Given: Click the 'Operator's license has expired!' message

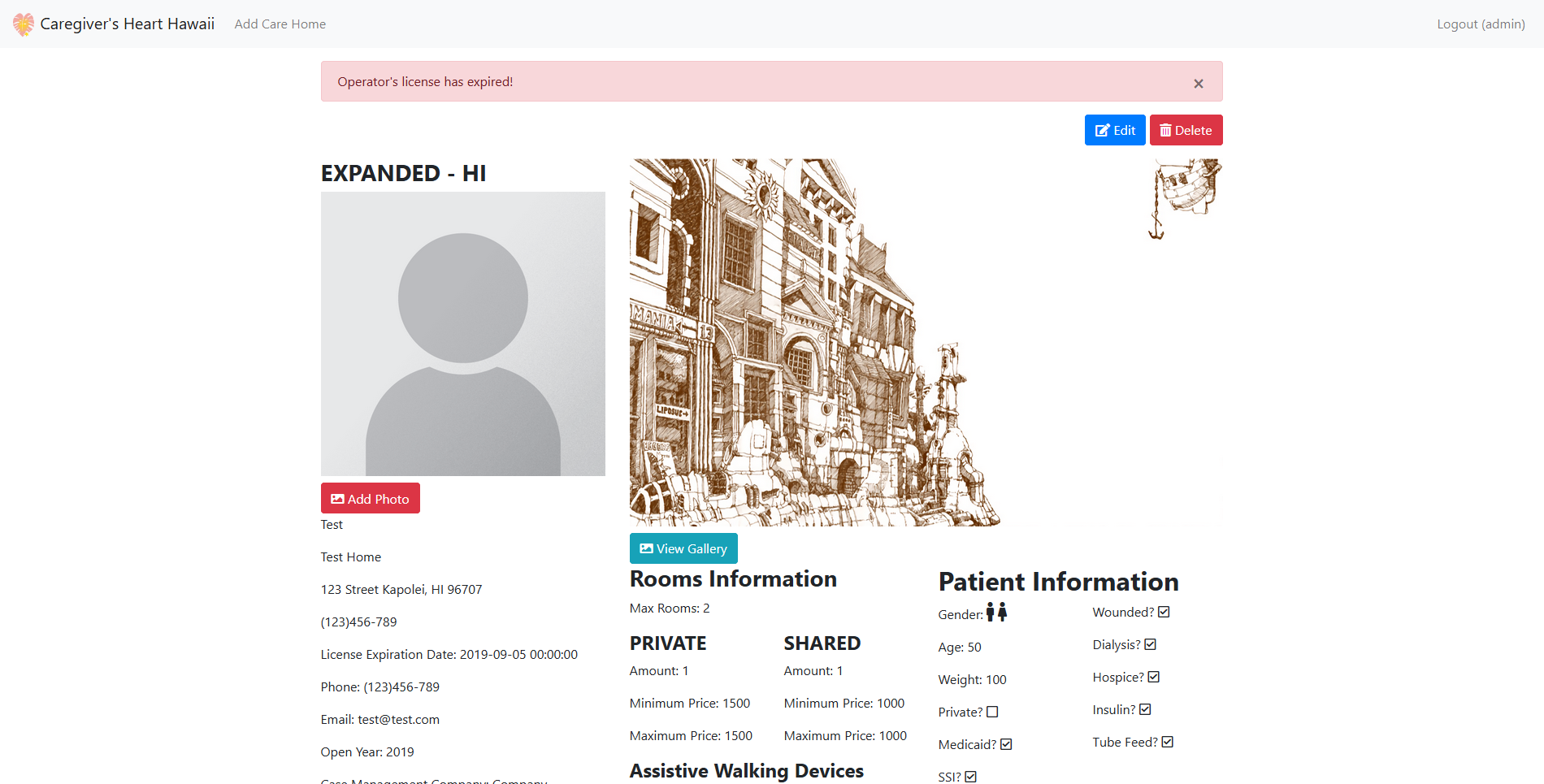Looking at the screenshot, I should point(425,82).
